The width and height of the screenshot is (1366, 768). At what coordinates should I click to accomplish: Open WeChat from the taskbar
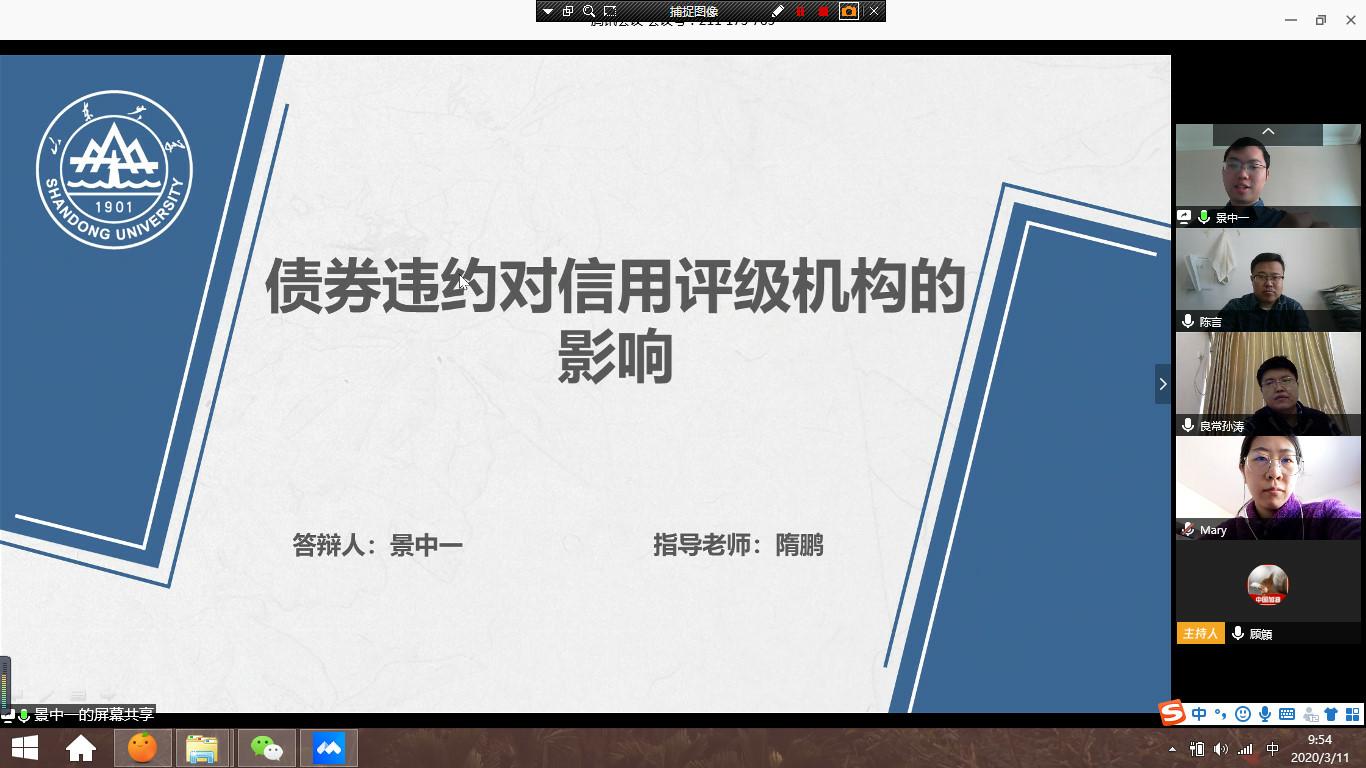click(266, 748)
